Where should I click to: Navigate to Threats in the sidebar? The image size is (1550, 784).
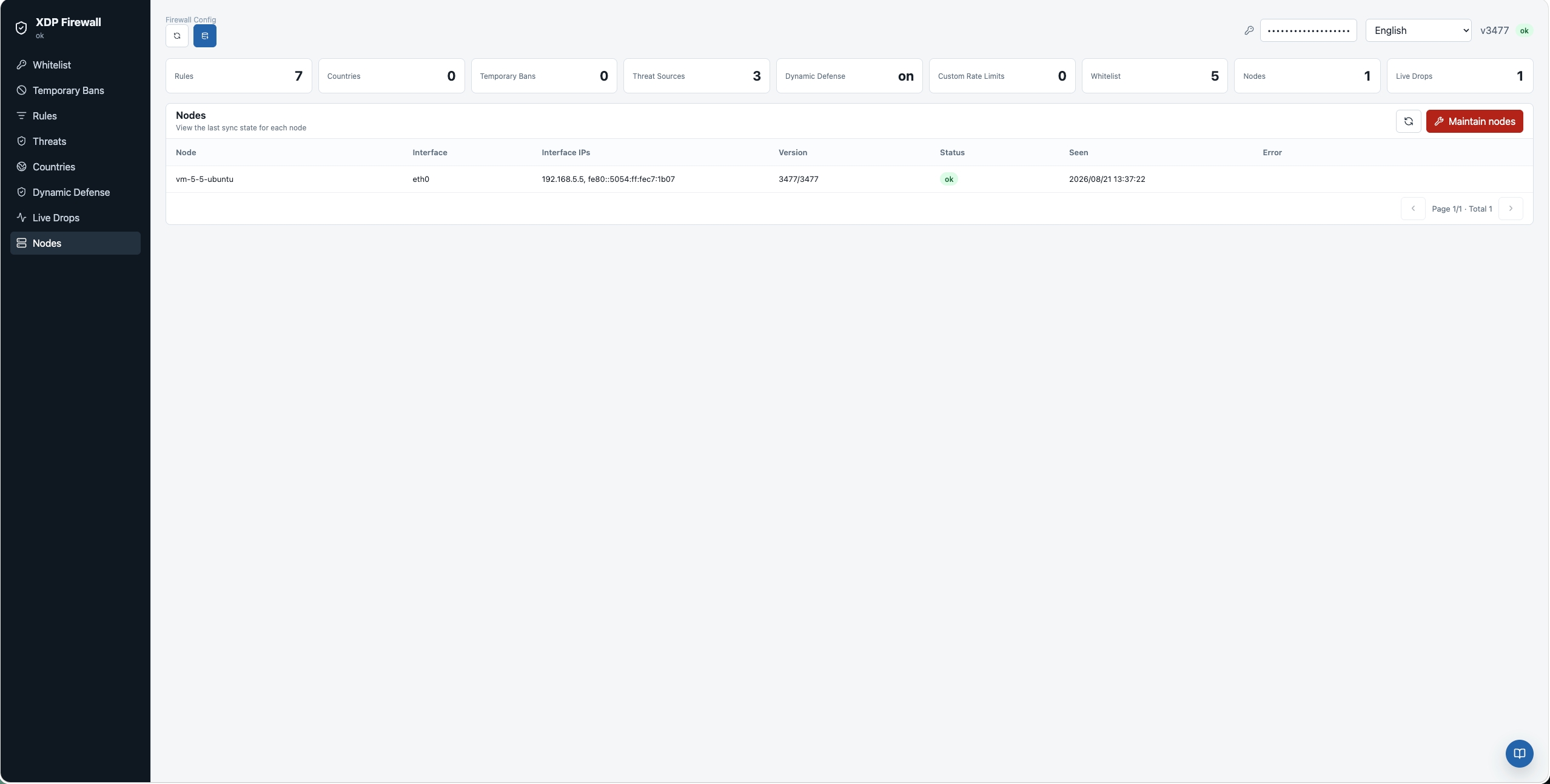coord(75,141)
